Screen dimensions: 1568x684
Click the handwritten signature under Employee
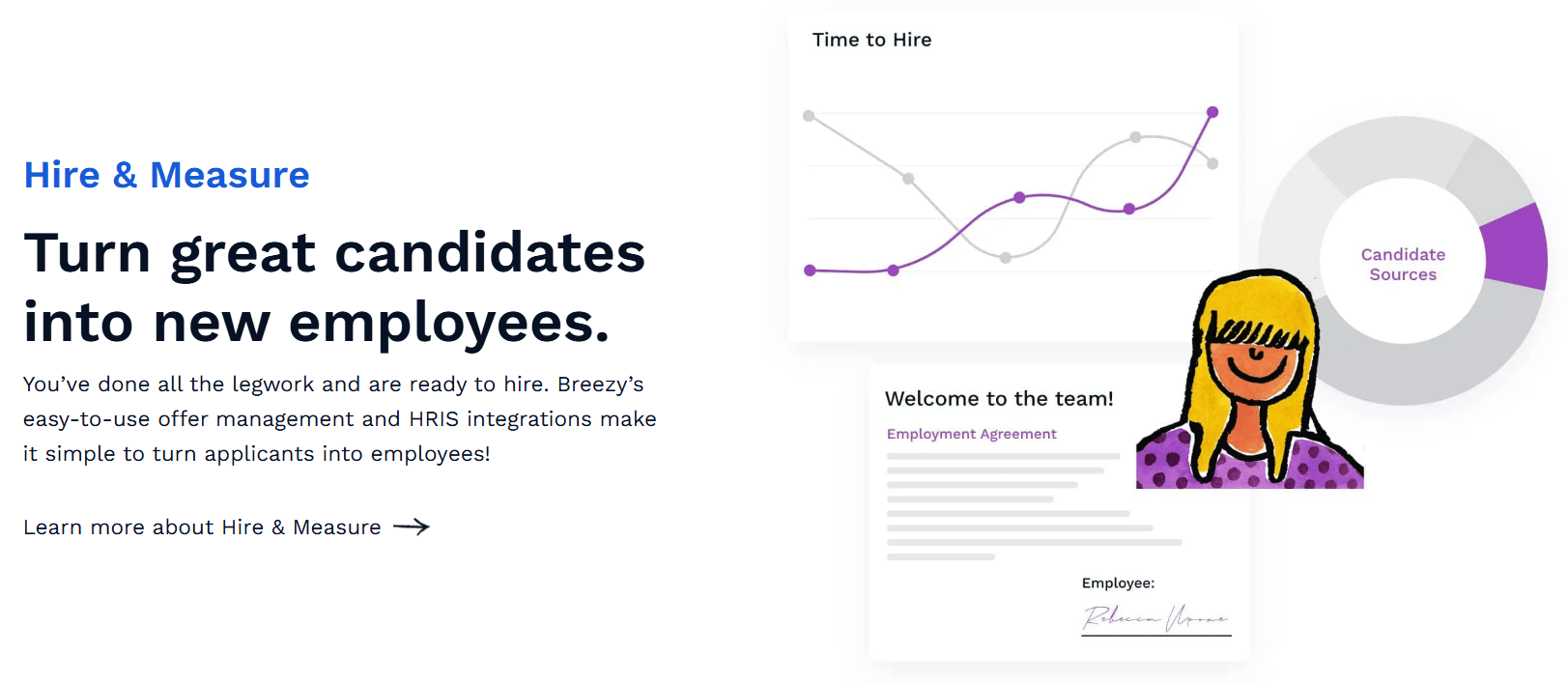coord(1155,617)
